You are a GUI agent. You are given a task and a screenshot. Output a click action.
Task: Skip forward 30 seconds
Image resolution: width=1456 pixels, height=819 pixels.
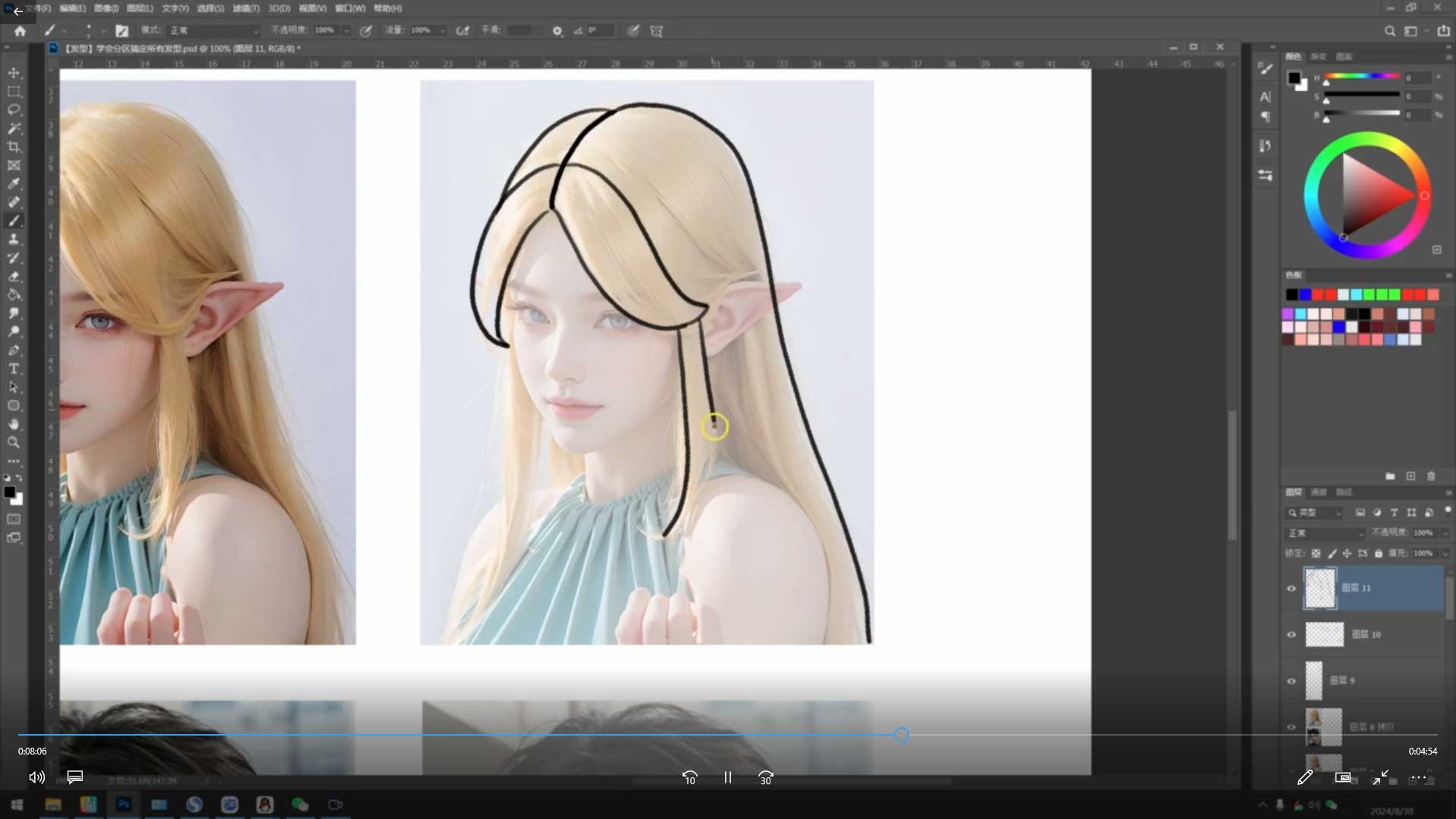tap(766, 777)
